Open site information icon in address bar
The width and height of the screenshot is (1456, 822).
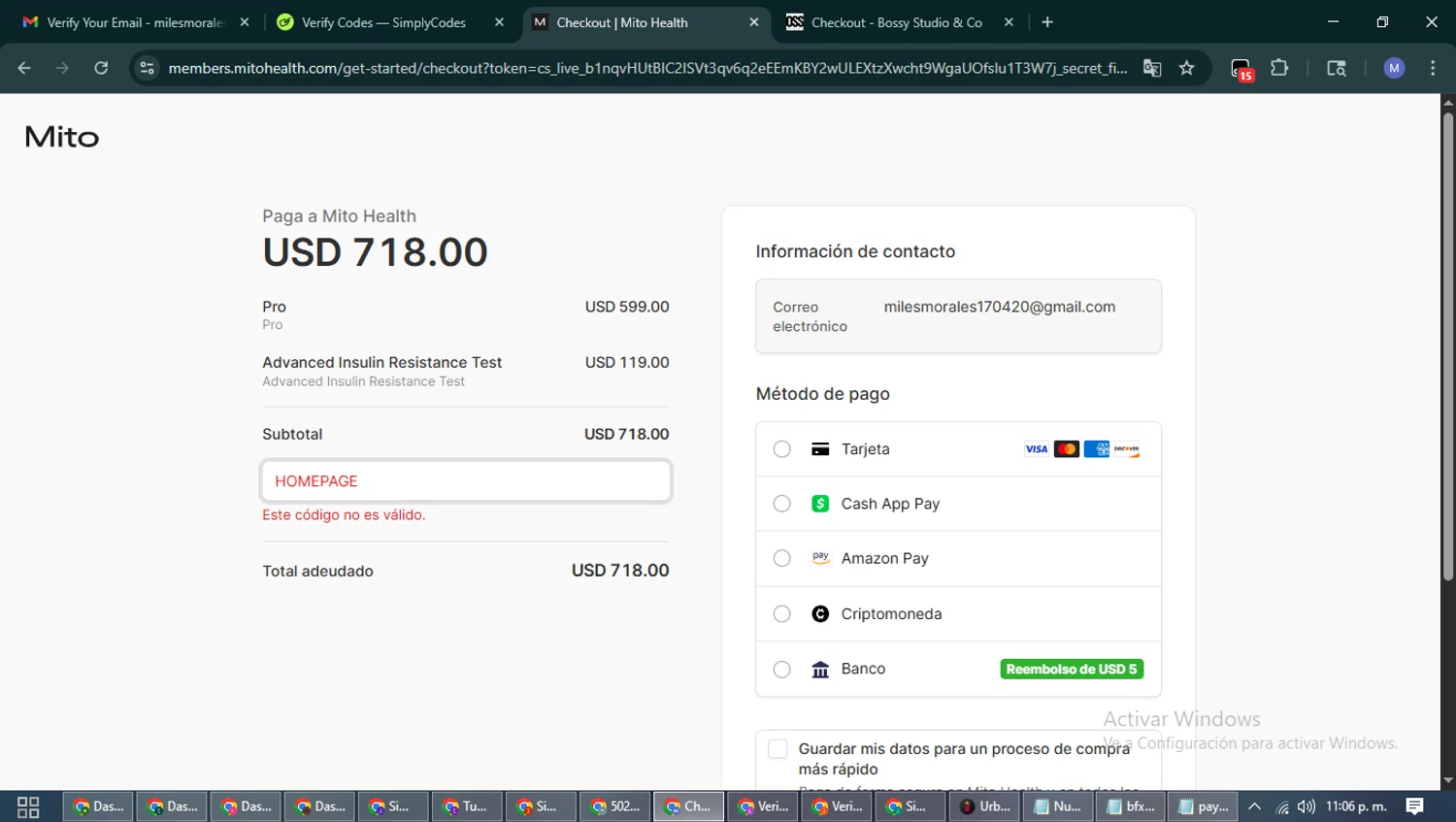(x=147, y=68)
